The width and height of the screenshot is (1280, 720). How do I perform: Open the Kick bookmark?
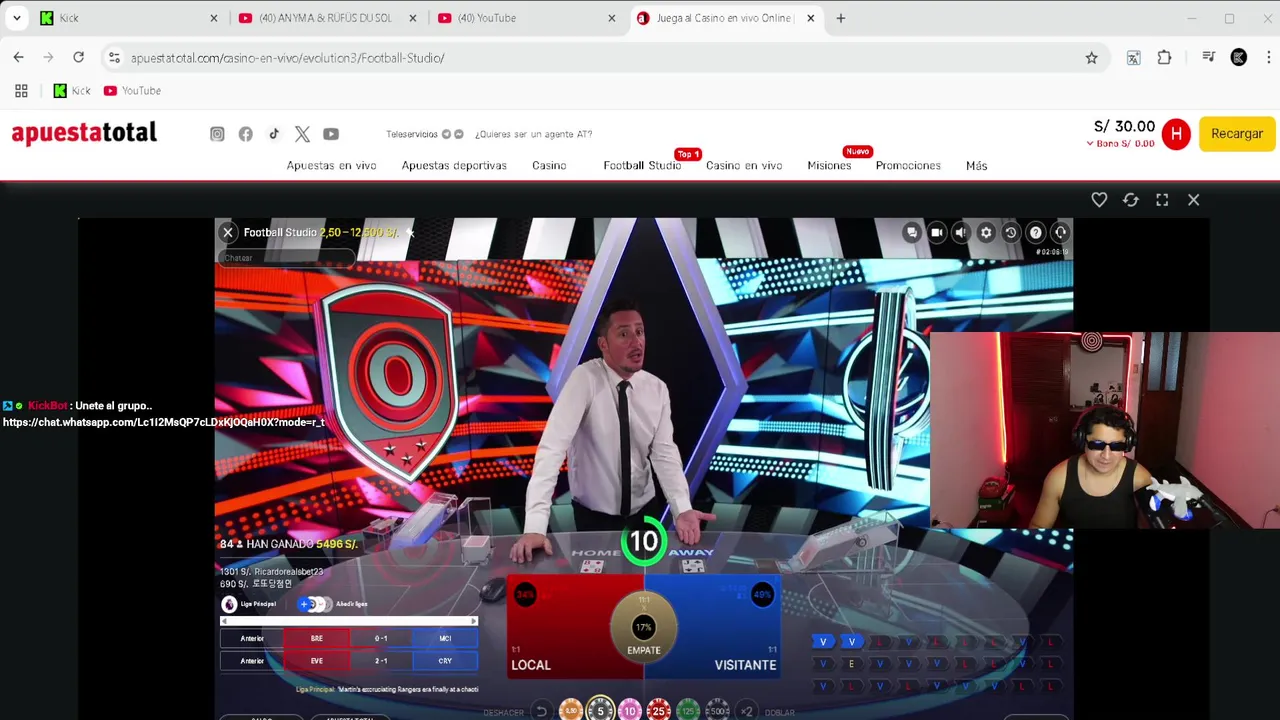pos(71,91)
